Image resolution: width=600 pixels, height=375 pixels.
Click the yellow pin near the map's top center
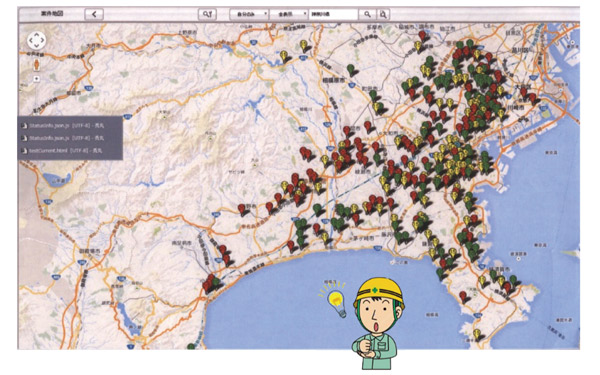tap(303, 46)
